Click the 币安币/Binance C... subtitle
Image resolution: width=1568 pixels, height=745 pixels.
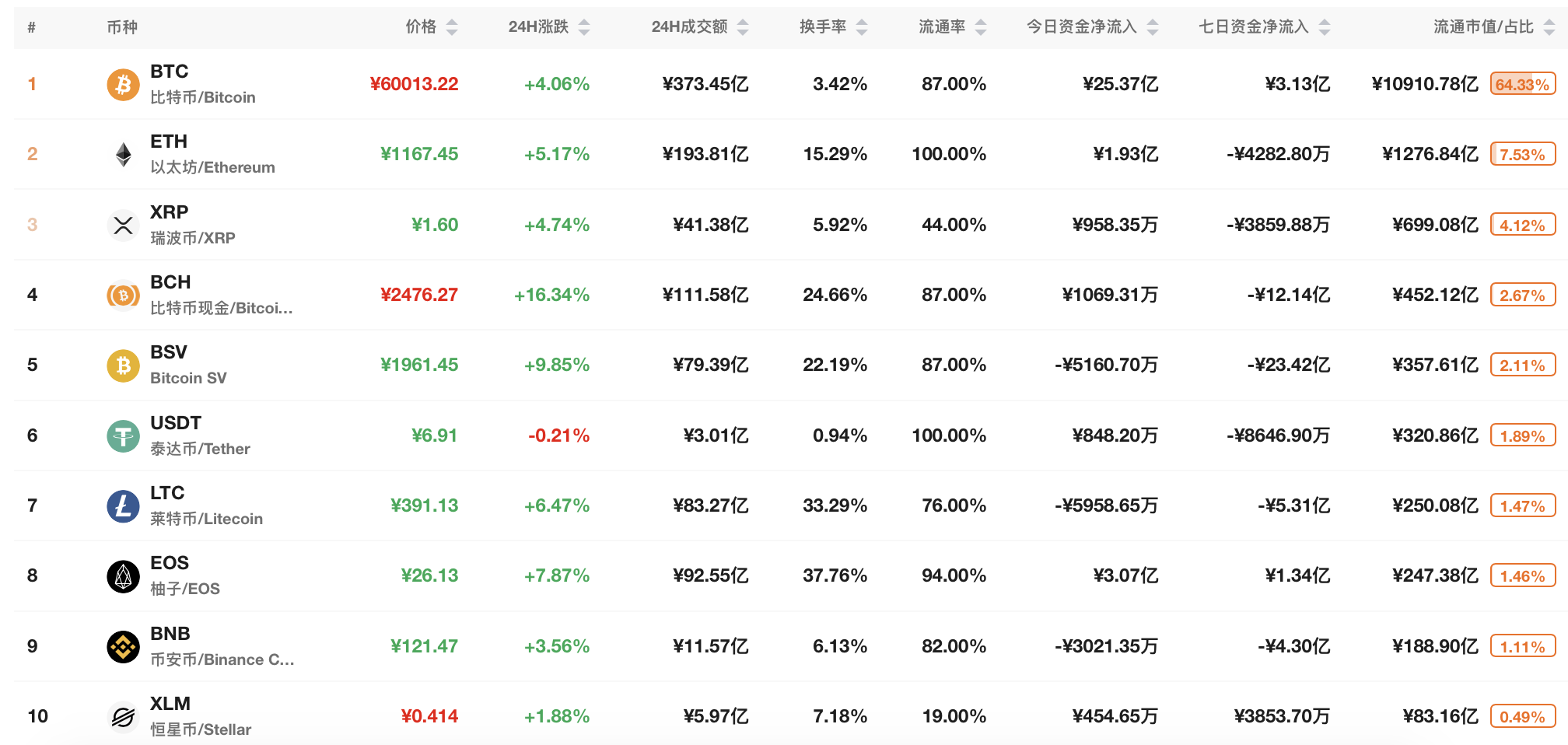222,659
